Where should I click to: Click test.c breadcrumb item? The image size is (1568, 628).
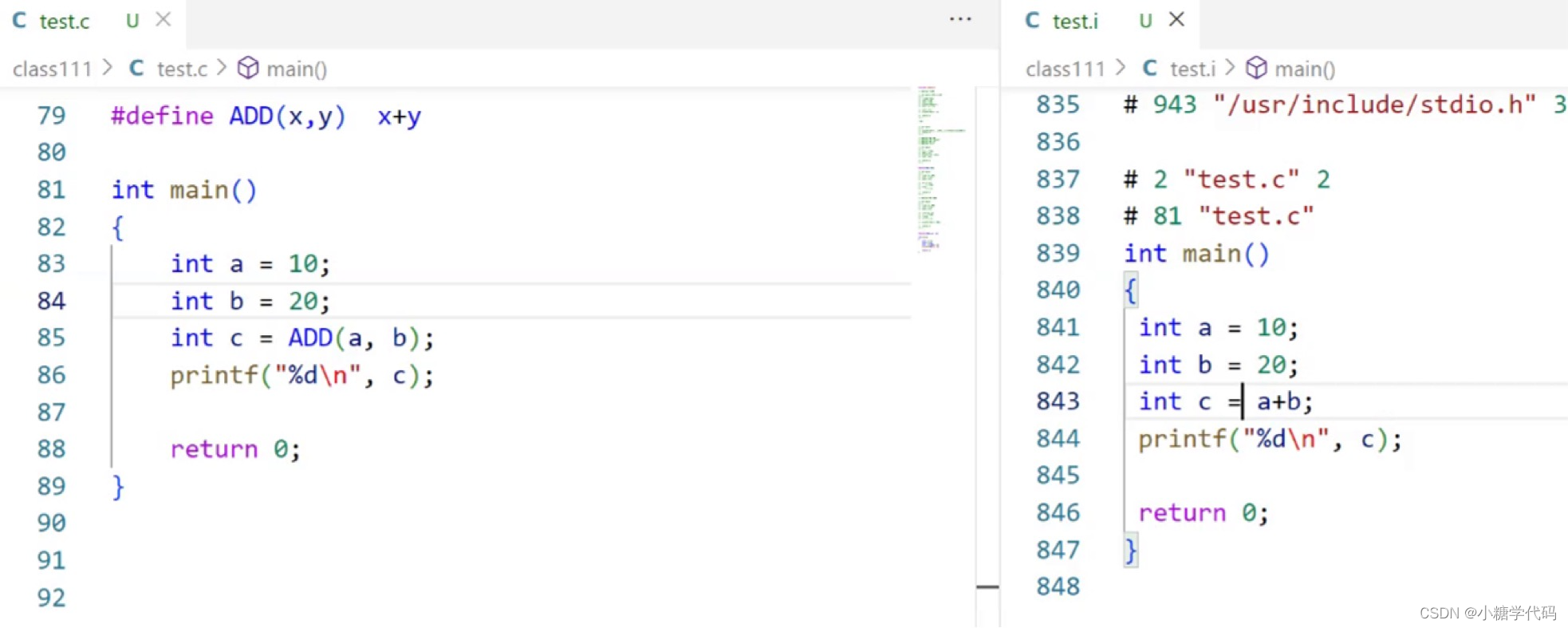tap(182, 69)
